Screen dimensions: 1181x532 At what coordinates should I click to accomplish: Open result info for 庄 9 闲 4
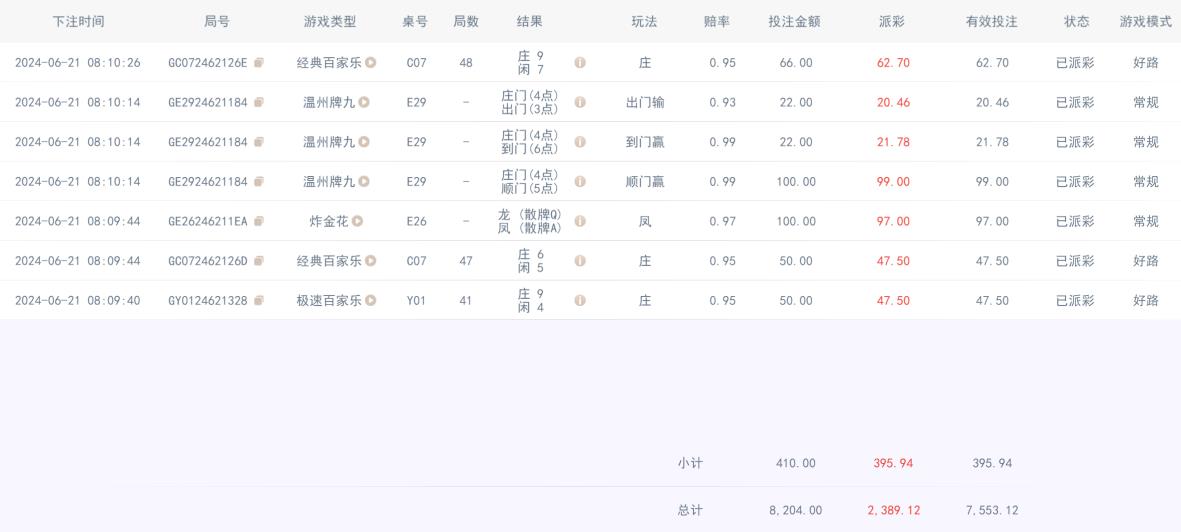coord(580,300)
